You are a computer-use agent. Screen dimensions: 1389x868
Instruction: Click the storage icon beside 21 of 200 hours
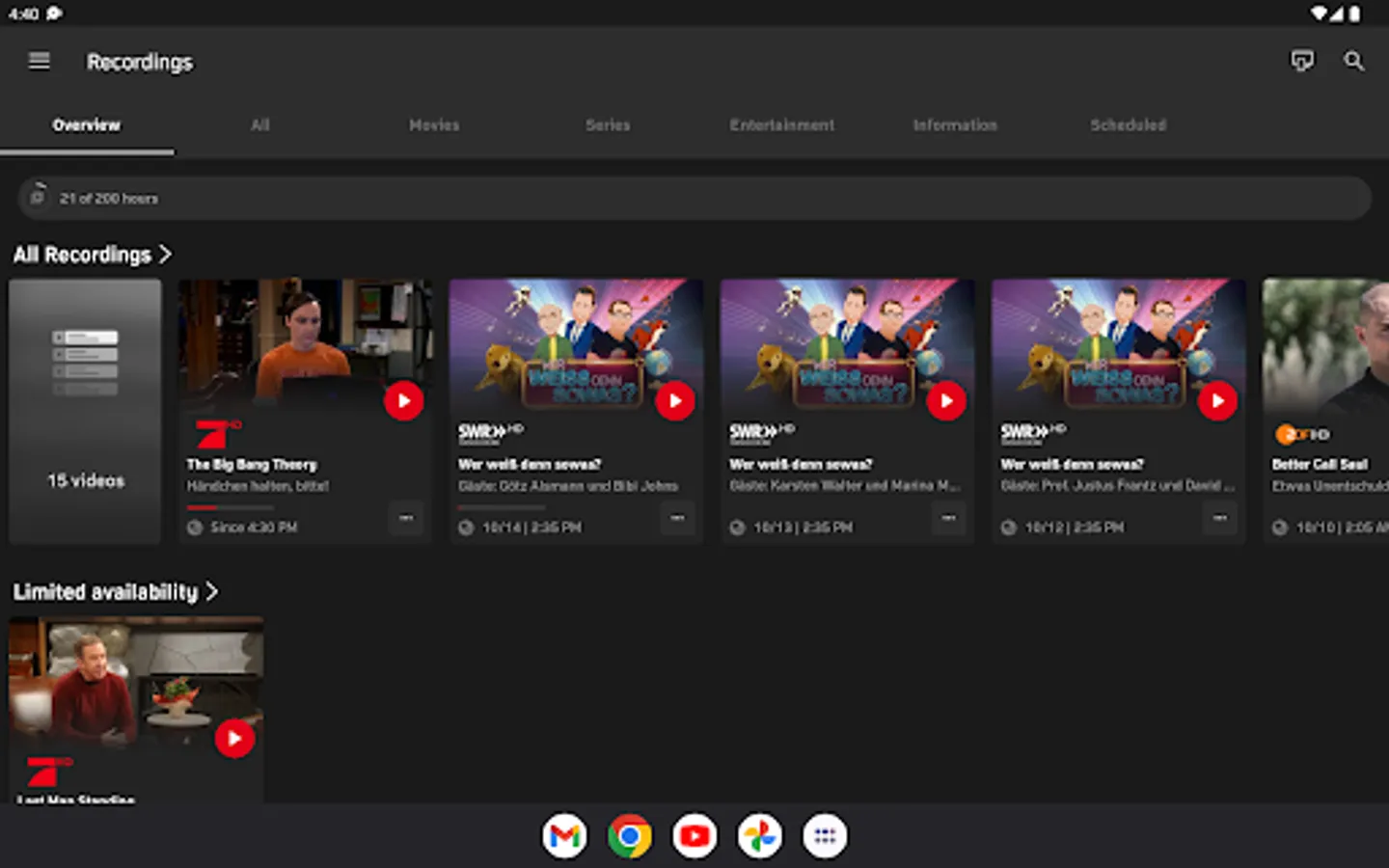(x=38, y=197)
